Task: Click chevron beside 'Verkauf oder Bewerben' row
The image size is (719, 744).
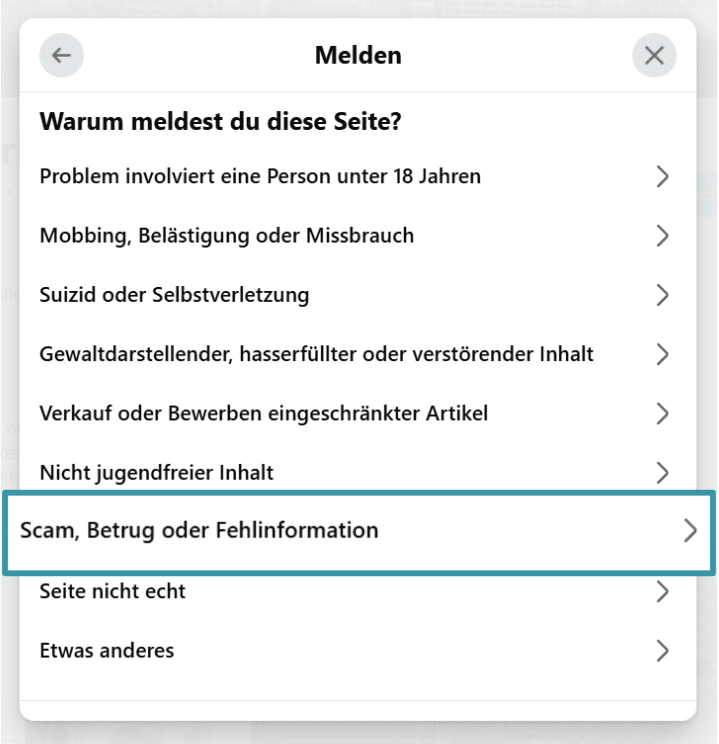Action: [x=661, y=412]
